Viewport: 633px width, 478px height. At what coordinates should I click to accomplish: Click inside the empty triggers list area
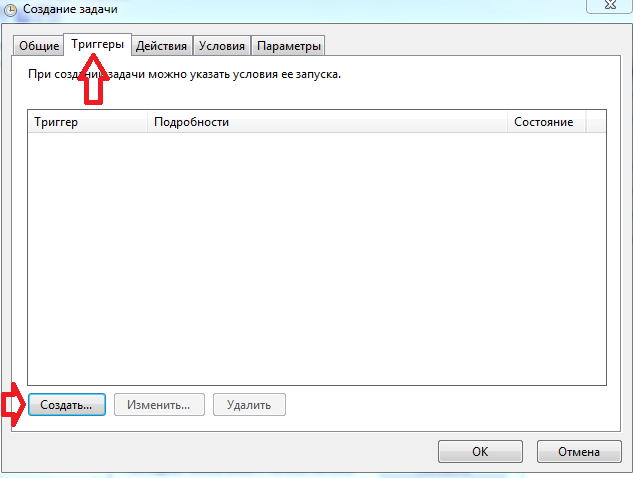click(317, 258)
